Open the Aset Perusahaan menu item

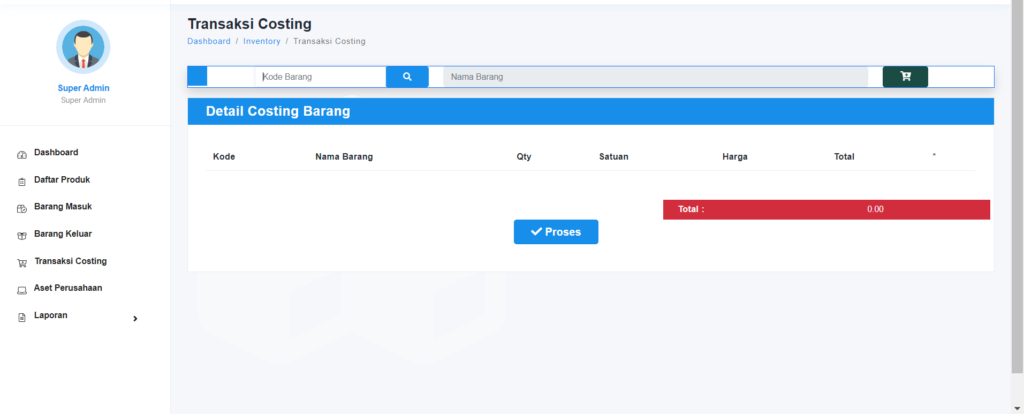click(x=68, y=288)
